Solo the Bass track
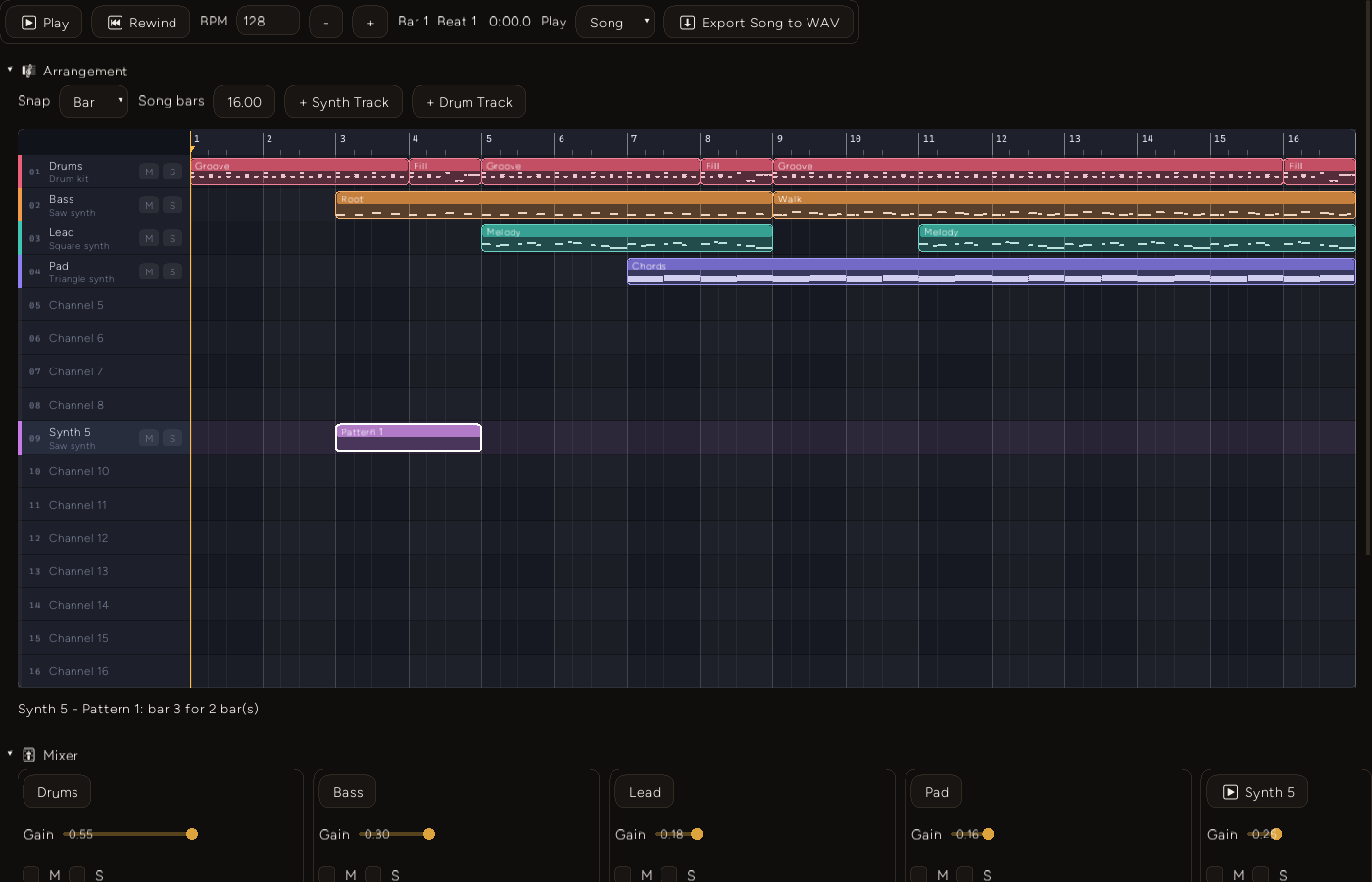This screenshot has height=882, width=1372. 172,205
